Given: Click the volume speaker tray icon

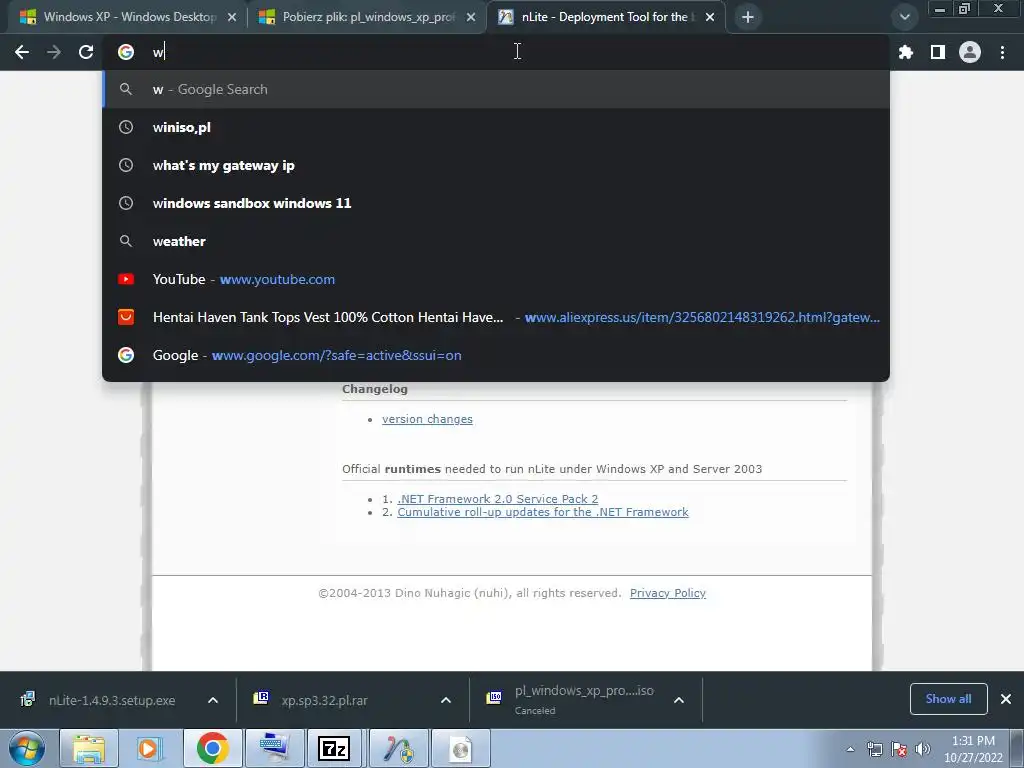Looking at the screenshot, I should [x=923, y=749].
